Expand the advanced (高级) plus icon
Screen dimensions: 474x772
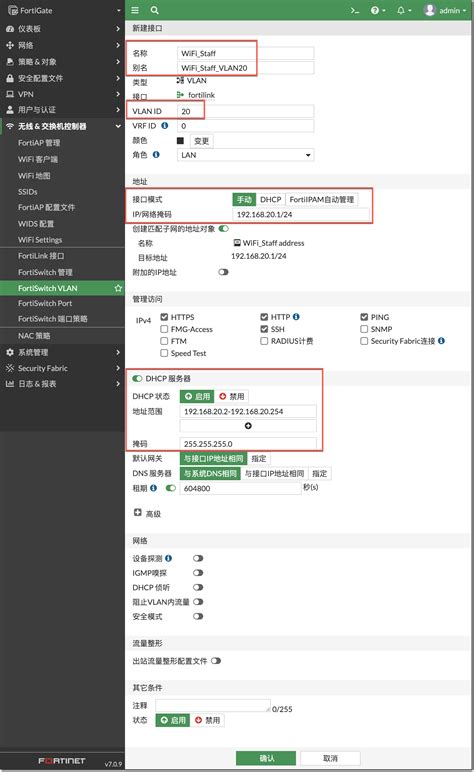coord(138,513)
